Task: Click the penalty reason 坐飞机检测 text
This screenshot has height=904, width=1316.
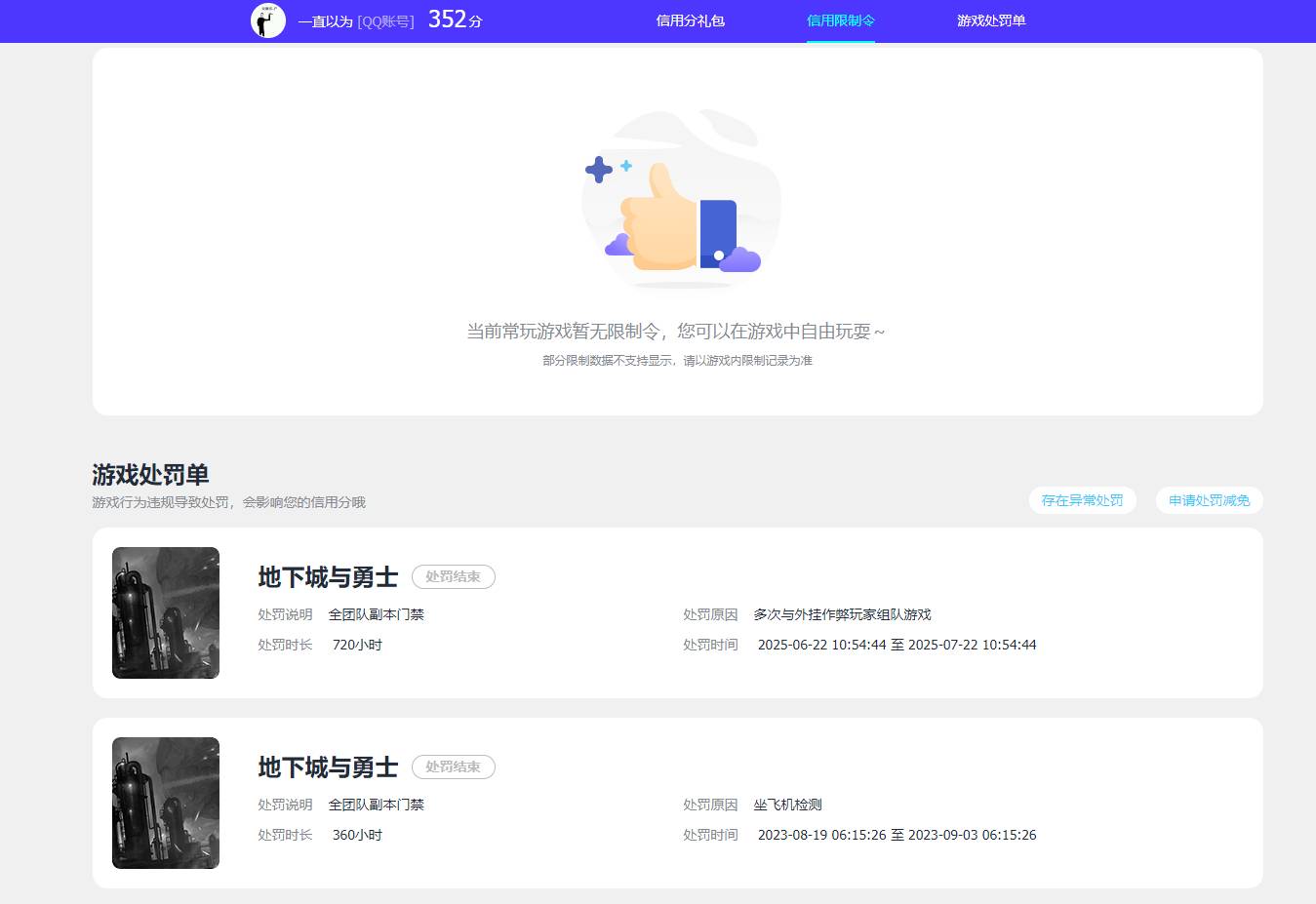Action: [x=786, y=805]
